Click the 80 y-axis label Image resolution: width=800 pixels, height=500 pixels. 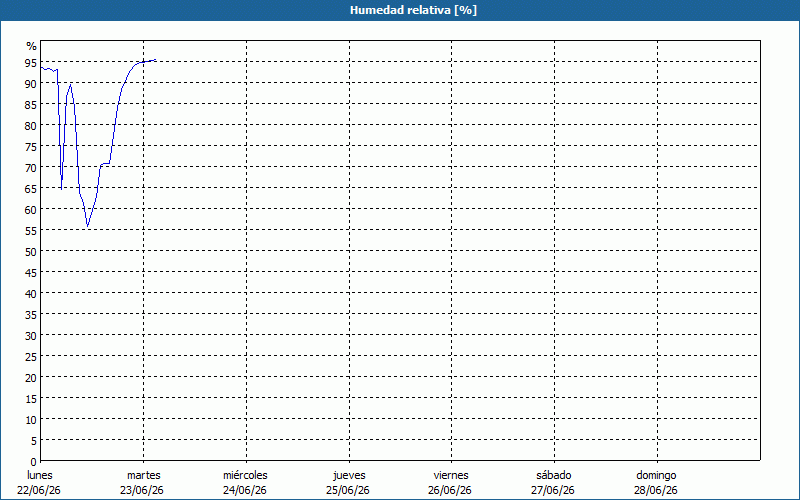click(31, 126)
